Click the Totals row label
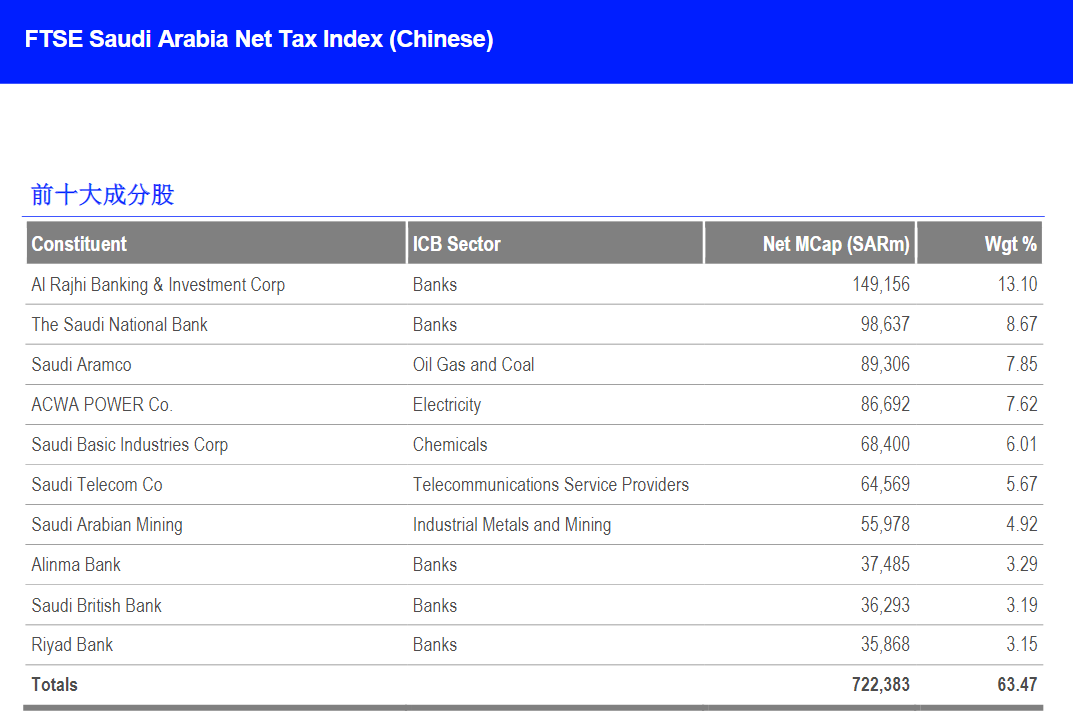Image resolution: width=1073 pixels, height=724 pixels. 54,684
